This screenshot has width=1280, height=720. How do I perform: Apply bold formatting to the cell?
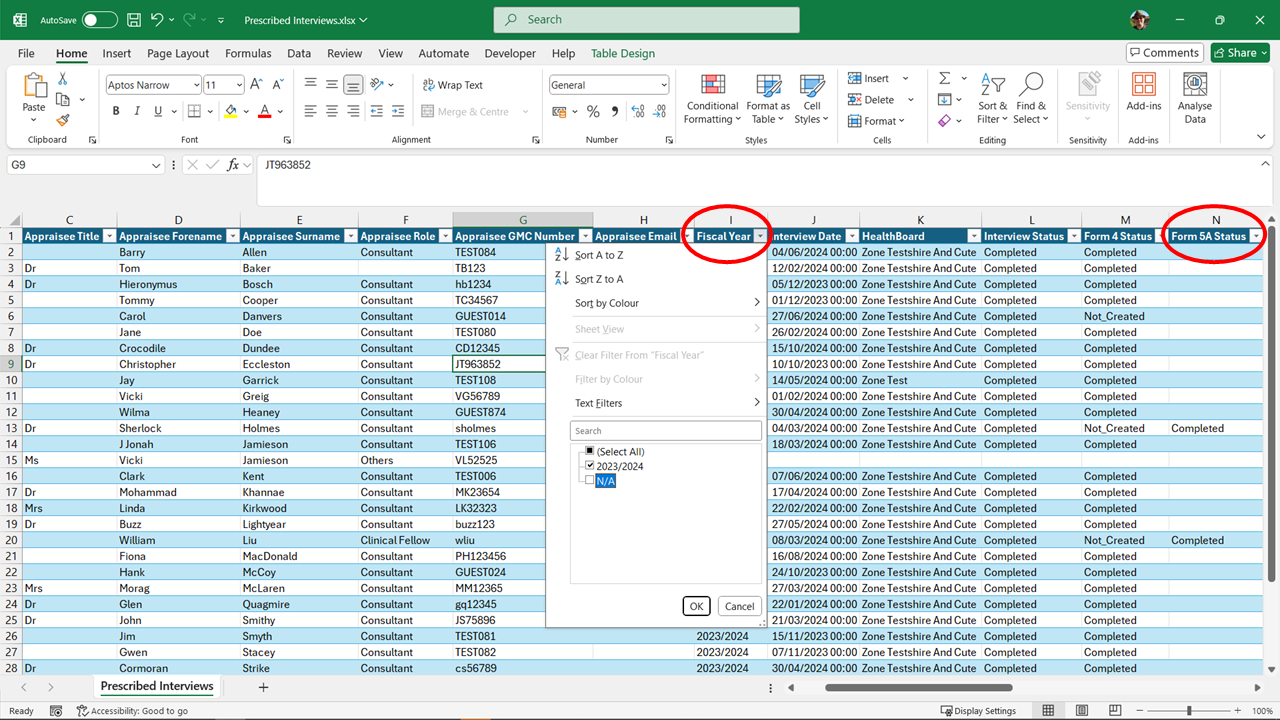coord(116,111)
